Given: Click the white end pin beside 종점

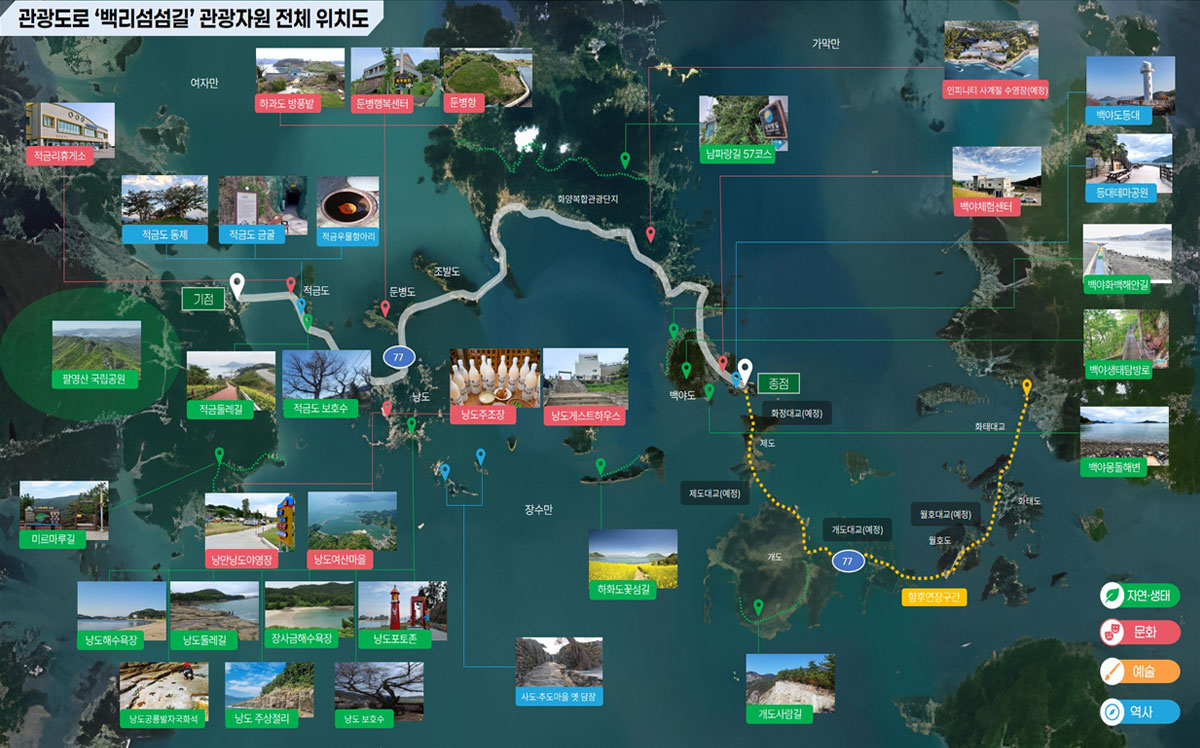Looking at the screenshot, I should [x=744, y=370].
